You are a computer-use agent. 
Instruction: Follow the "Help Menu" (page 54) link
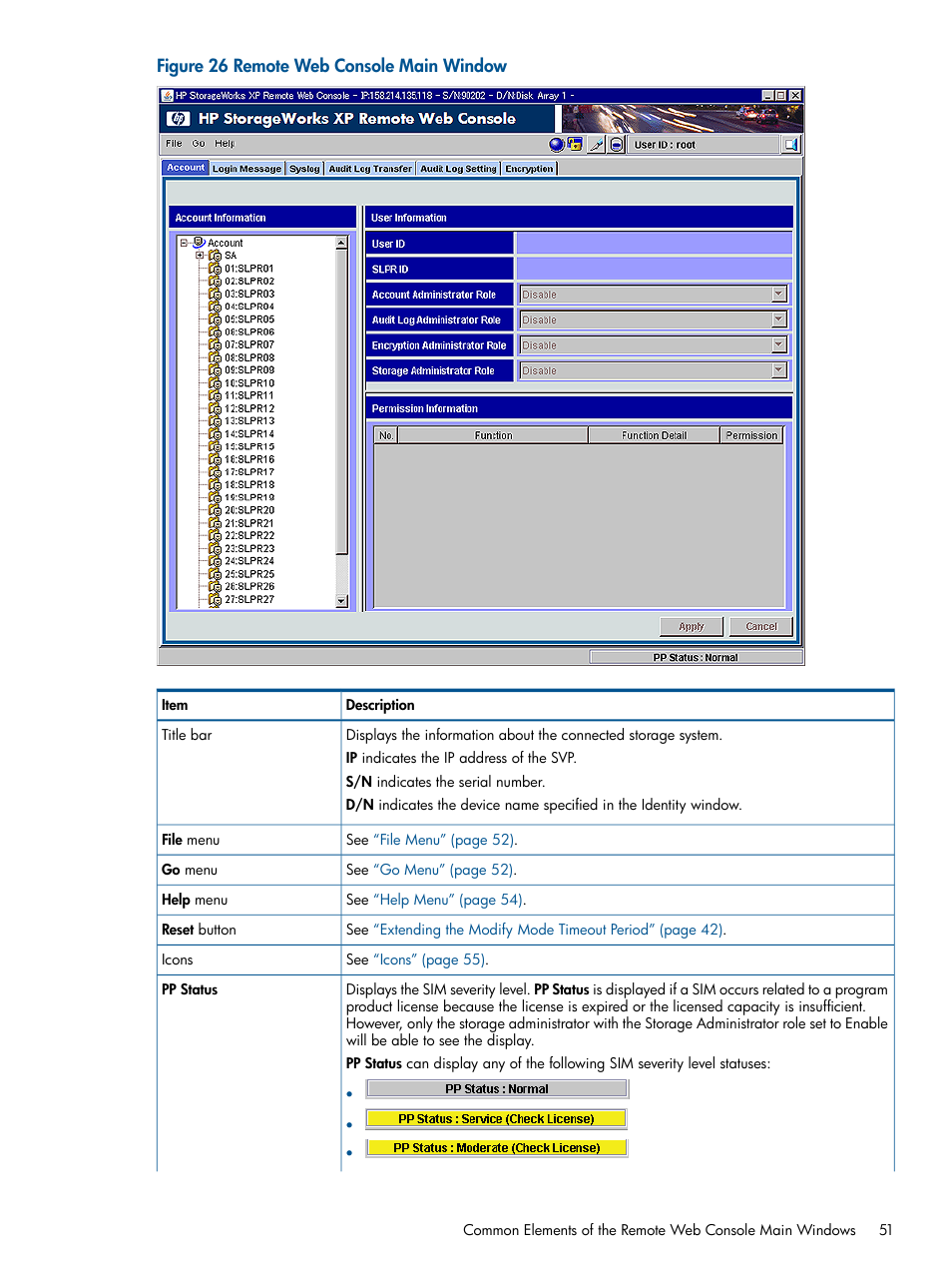coord(449,900)
